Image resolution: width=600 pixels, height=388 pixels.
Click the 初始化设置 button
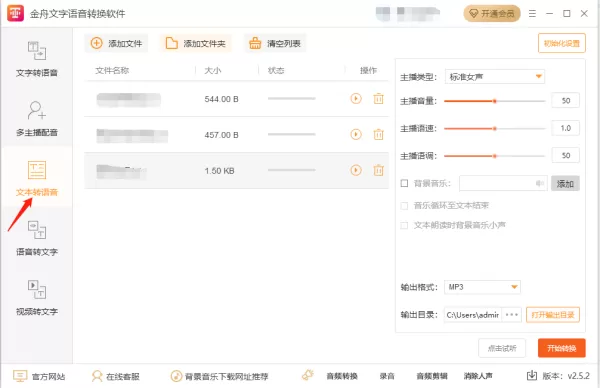tap(562, 43)
